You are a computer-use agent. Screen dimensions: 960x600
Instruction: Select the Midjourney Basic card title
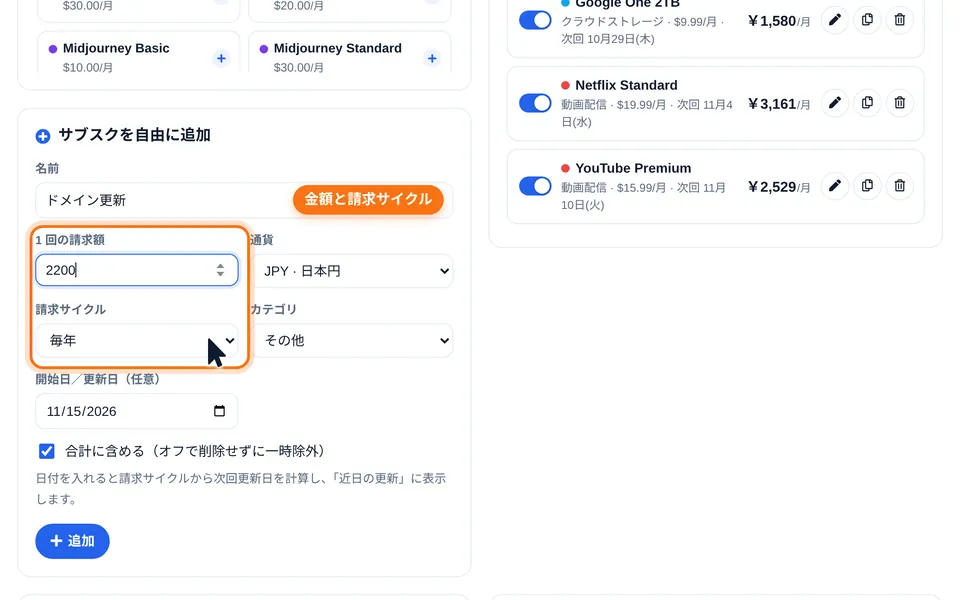pyautogui.click(x=116, y=48)
